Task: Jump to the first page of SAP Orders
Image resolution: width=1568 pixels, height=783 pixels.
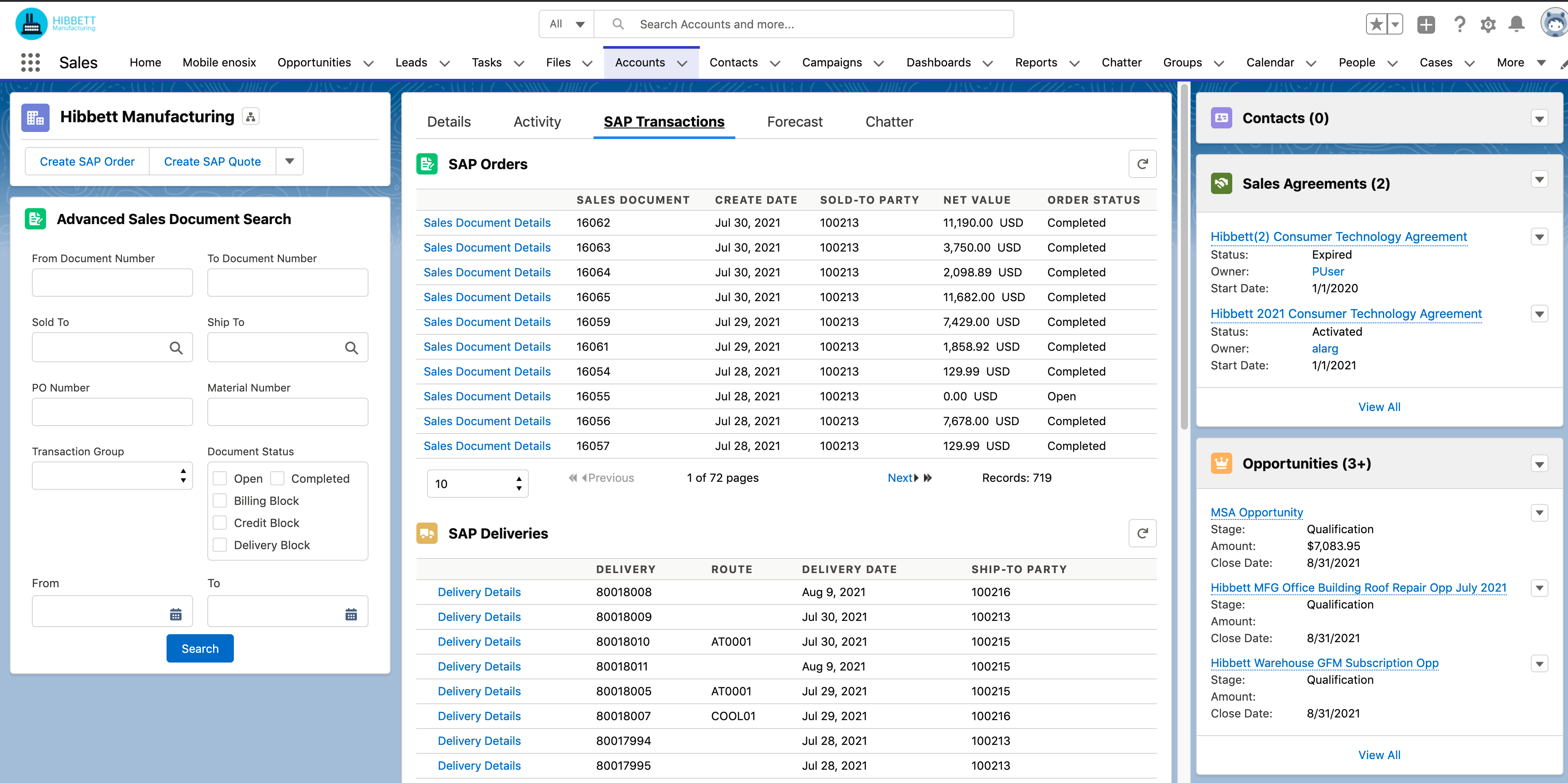Action: coord(573,477)
